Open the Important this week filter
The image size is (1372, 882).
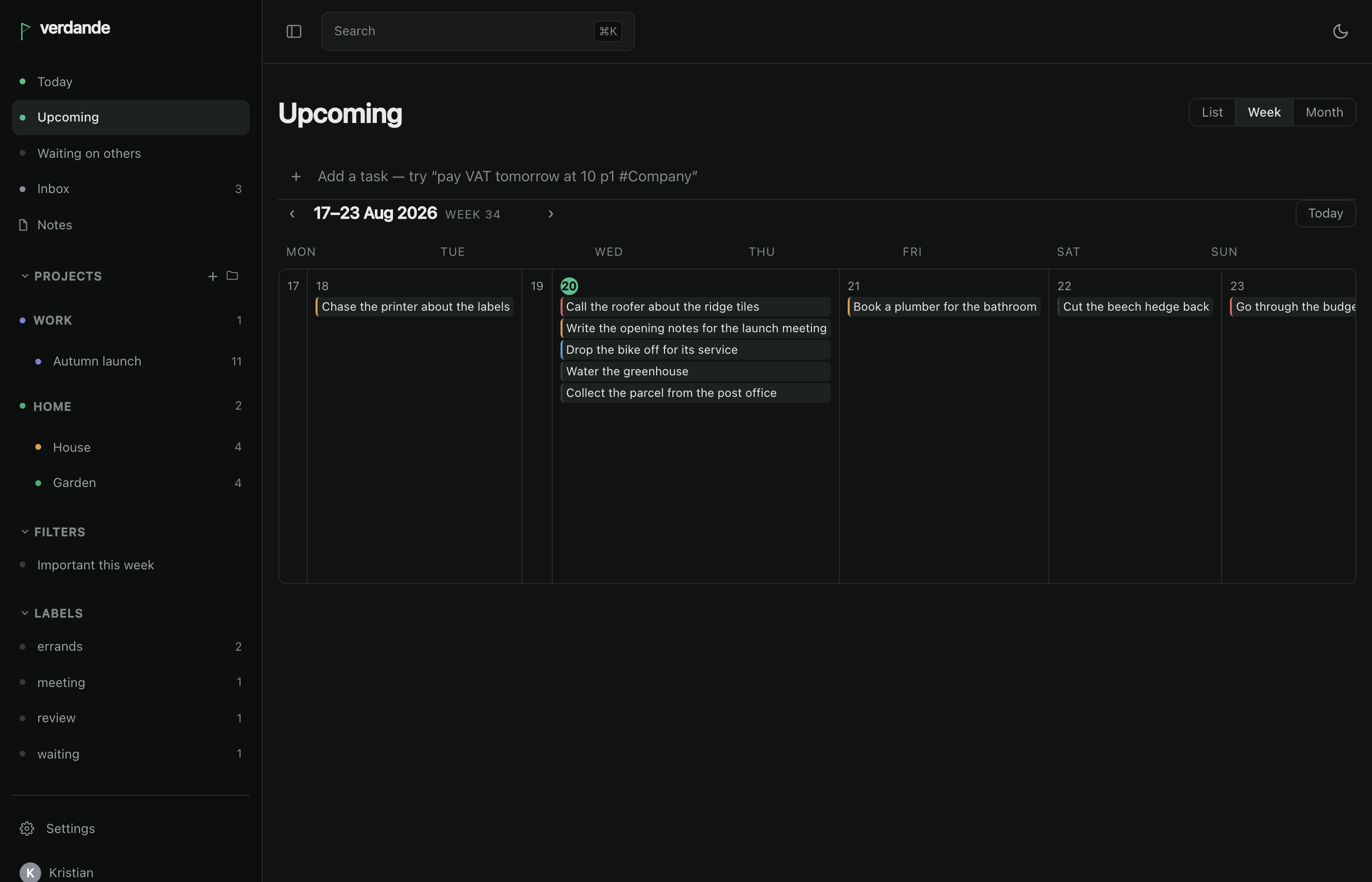[96, 564]
